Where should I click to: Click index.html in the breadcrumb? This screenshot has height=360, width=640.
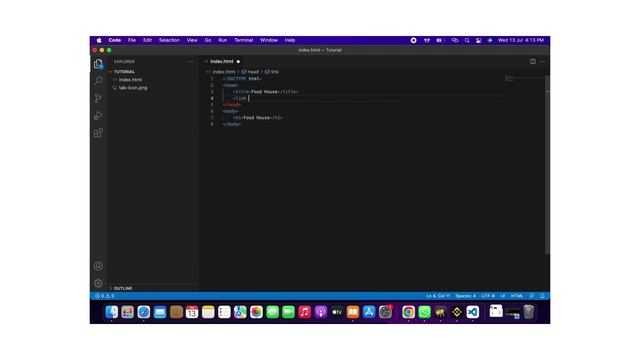[x=224, y=72]
